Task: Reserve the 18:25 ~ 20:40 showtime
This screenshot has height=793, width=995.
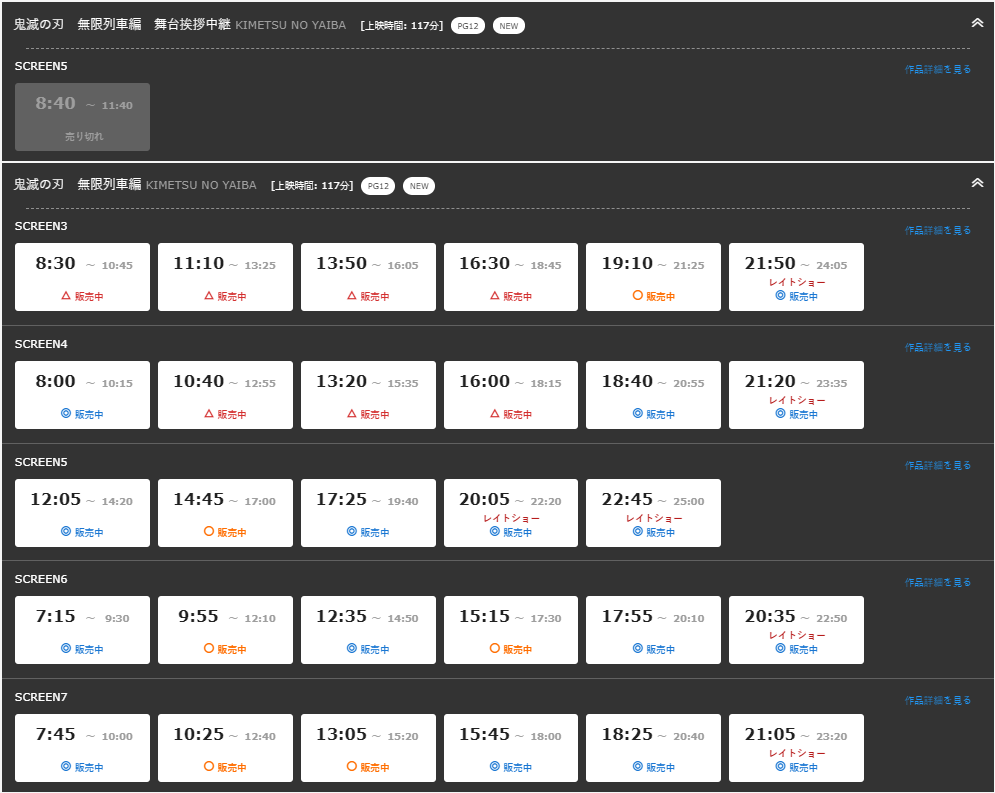Action: pyautogui.click(x=653, y=747)
